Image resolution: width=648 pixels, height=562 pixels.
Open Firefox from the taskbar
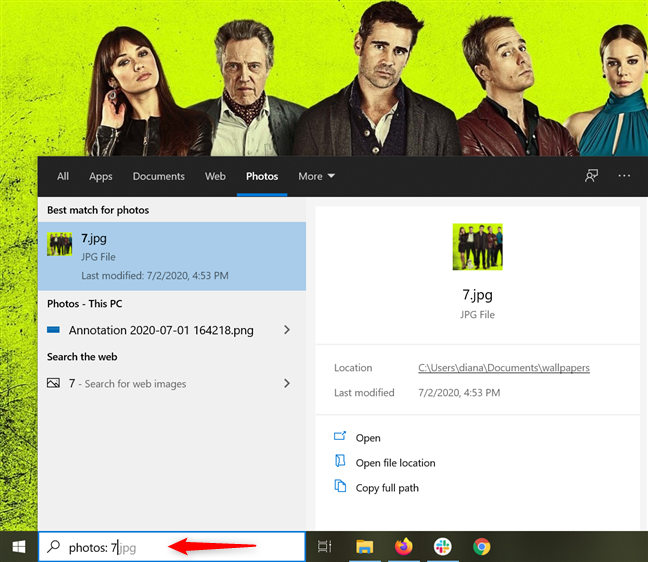coord(404,546)
